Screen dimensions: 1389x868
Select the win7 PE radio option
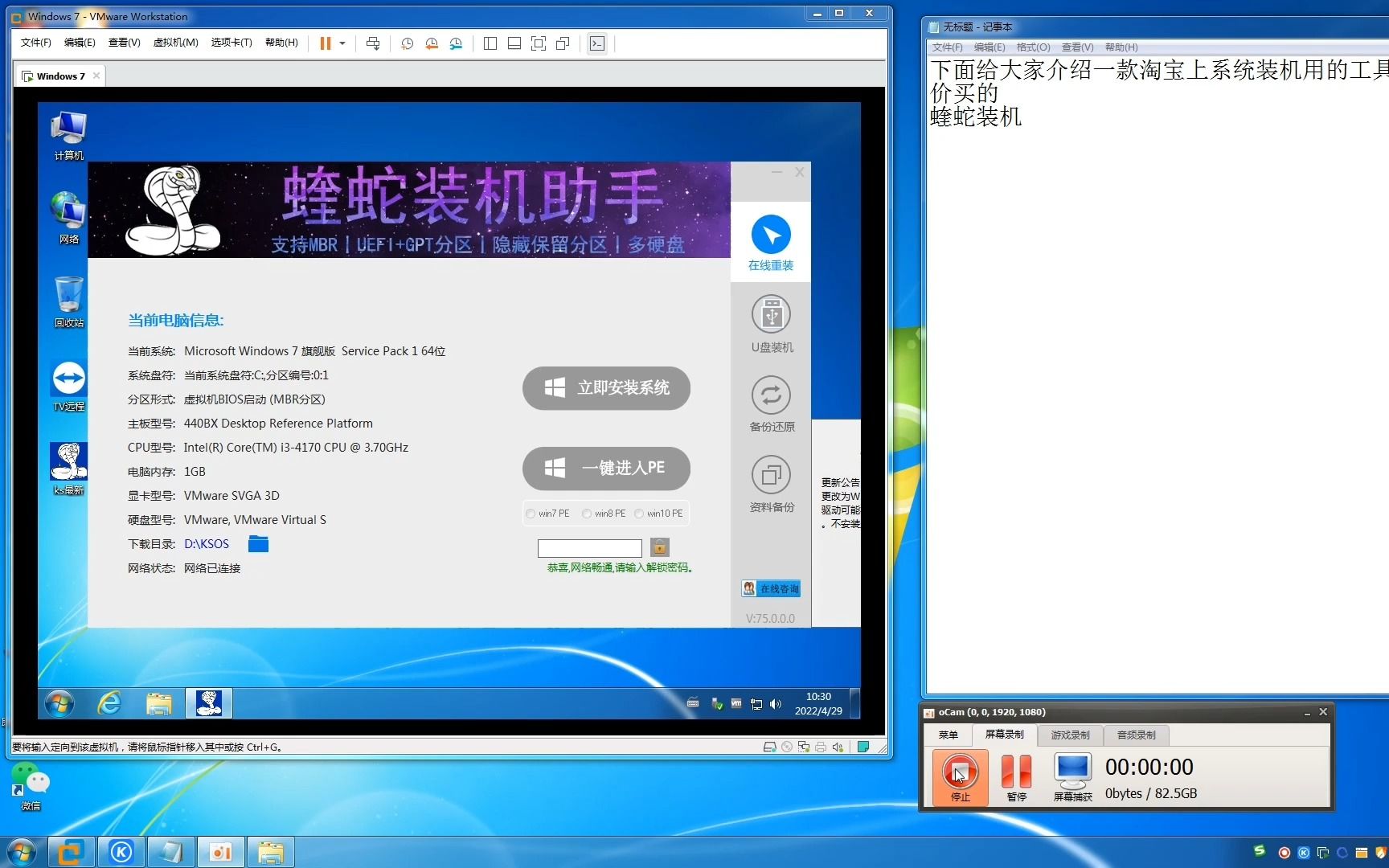tap(547, 514)
